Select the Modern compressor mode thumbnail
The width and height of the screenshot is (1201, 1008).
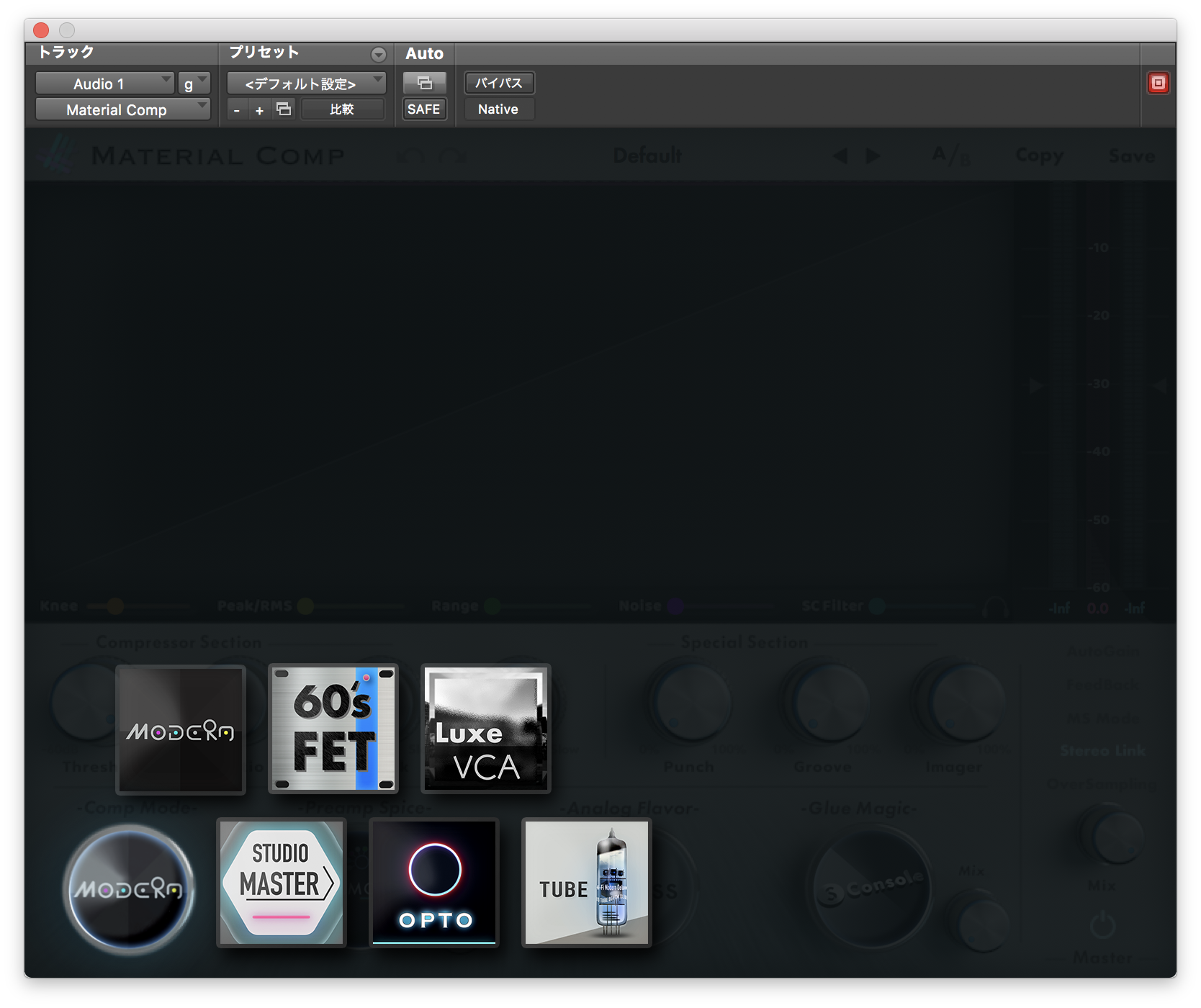(181, 729)
